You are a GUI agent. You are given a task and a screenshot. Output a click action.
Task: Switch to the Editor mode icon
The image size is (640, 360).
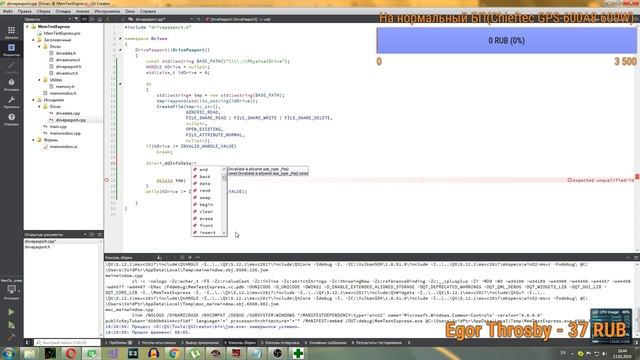[11, 49]
